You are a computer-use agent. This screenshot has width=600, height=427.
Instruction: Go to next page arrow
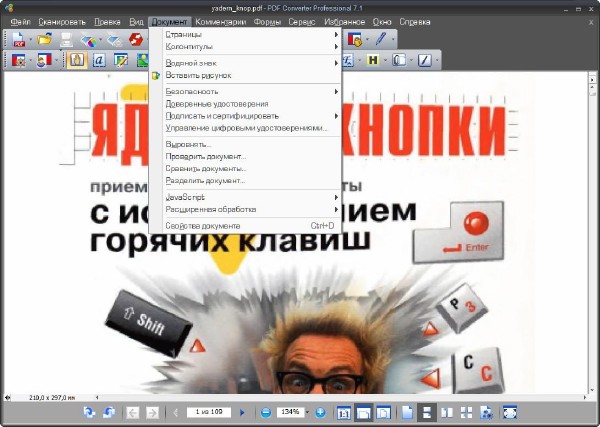point(242,412)
